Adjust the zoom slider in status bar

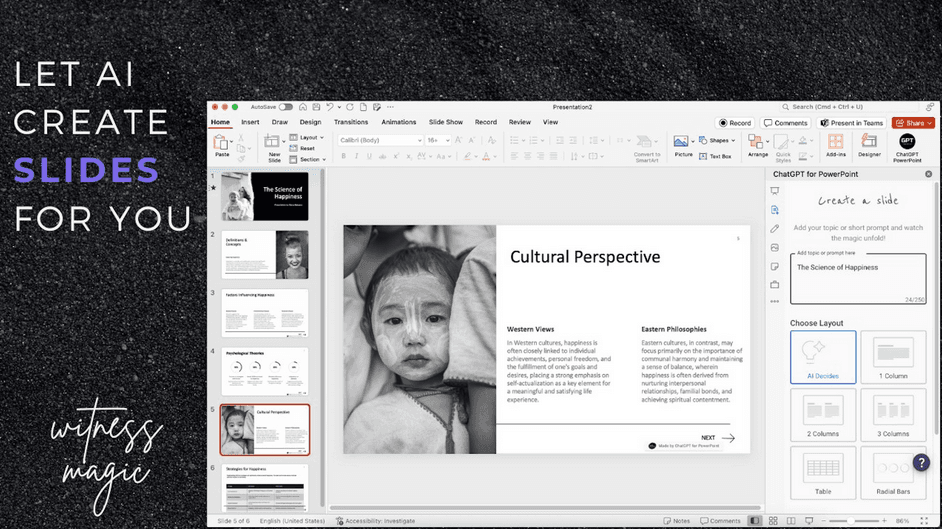pyautogui.click(x=853, y=521)
